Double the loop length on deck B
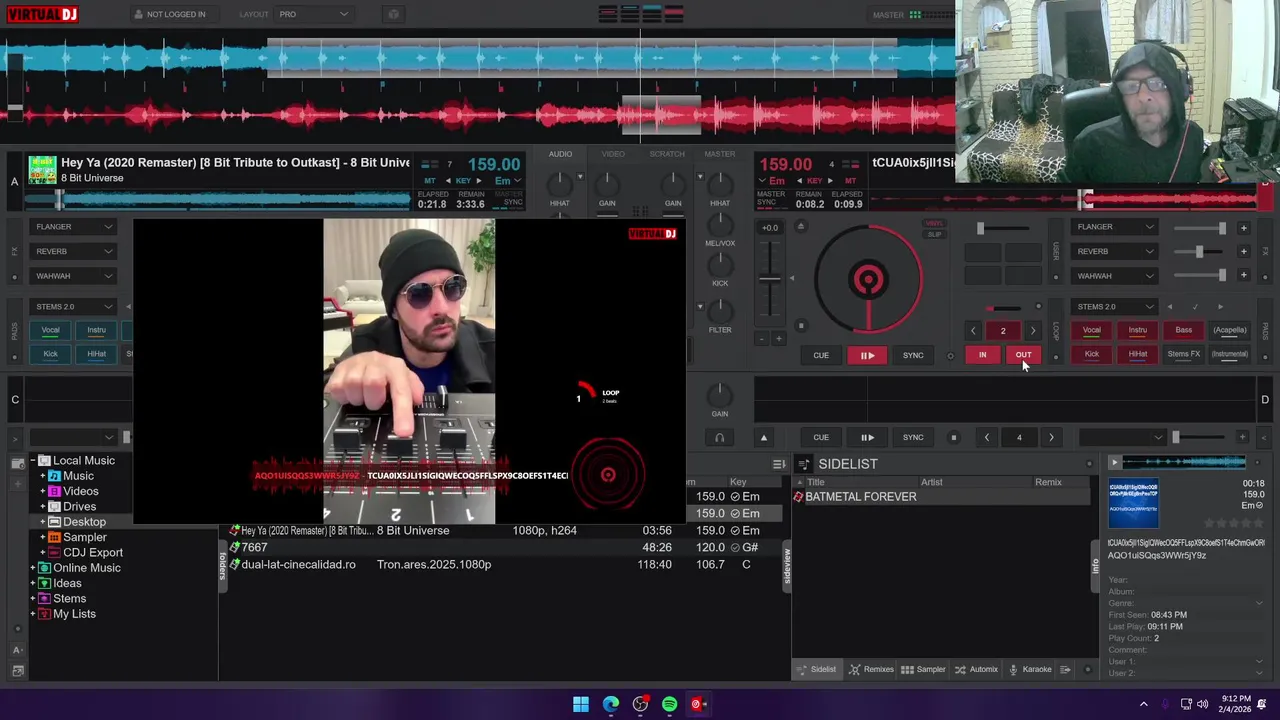Image resolution: width=1280 pixels, height=720 pixels. 1033,331
